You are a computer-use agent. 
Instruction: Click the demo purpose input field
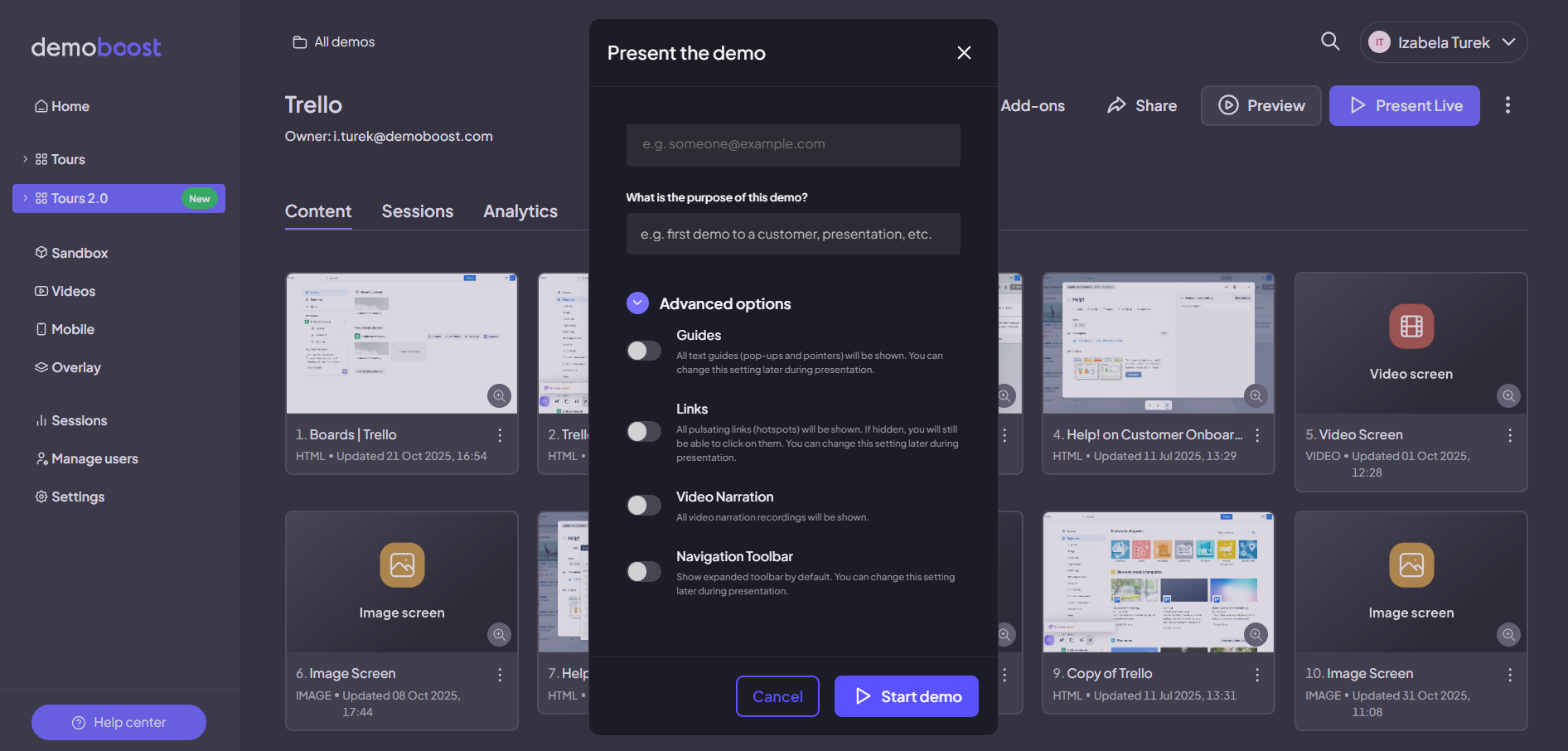793,234
